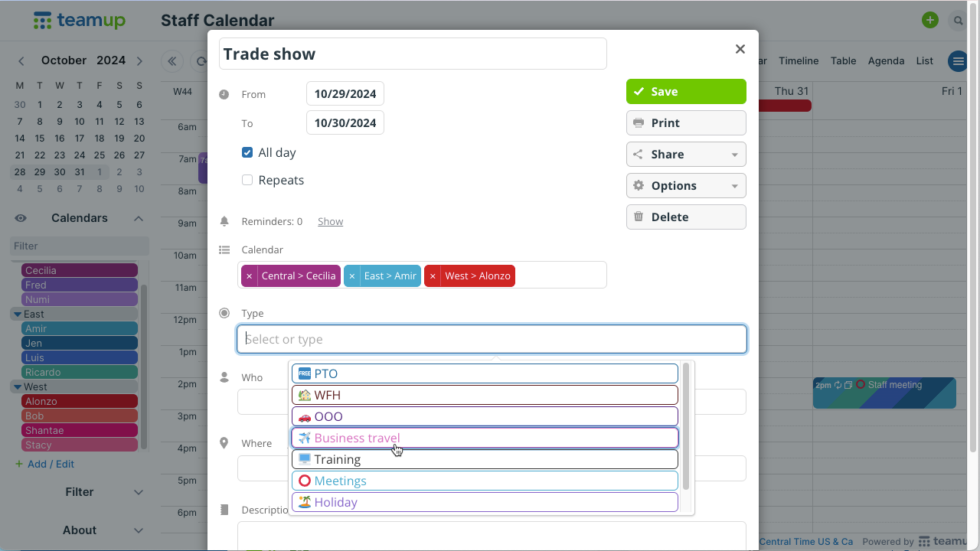
Task: Uncheck the All day checkbox
Action: tap(247, 153)
